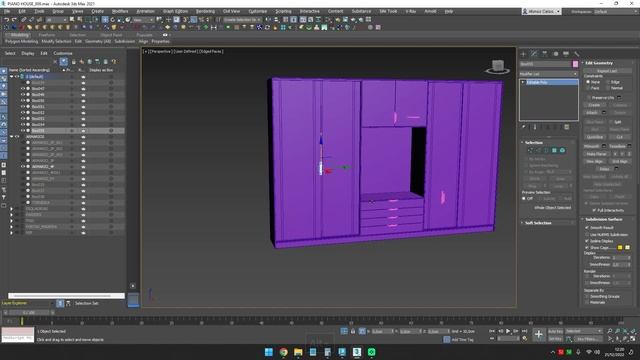Click Maximize Viewport Toggle icon
The width and height of the screenshot is (640, 360).
633,339
